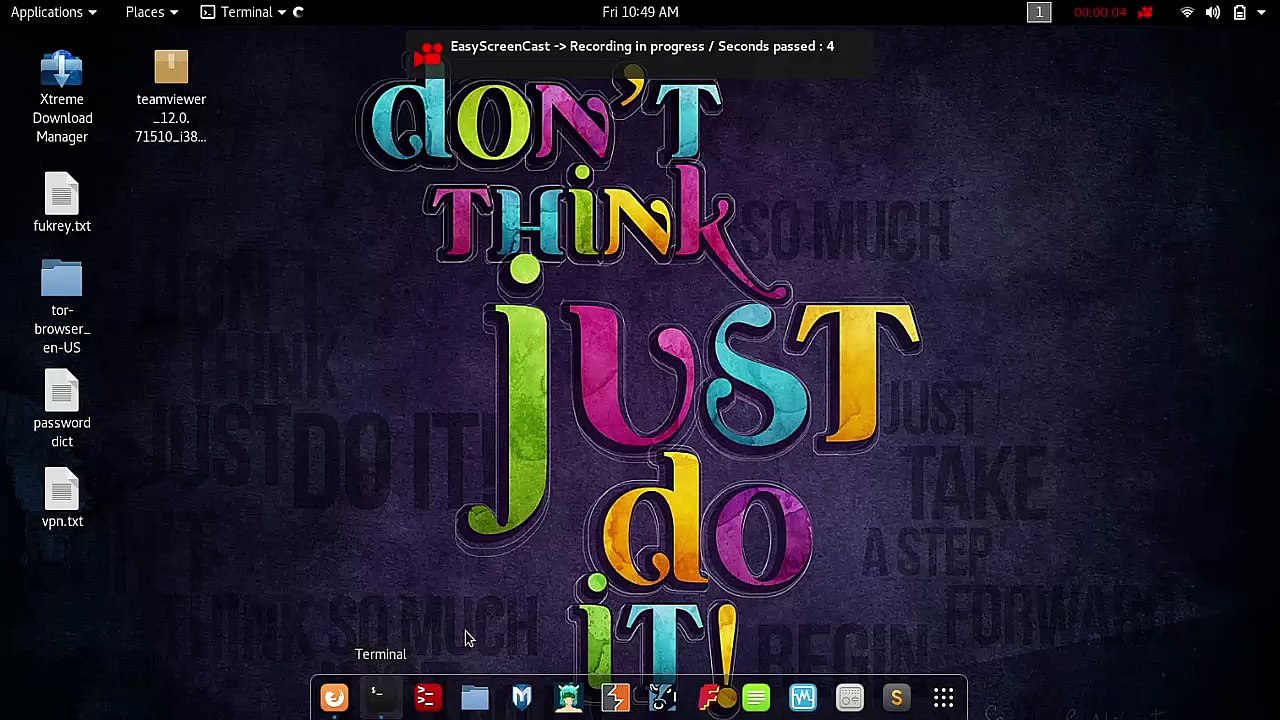Open the Applications menu

53,12
